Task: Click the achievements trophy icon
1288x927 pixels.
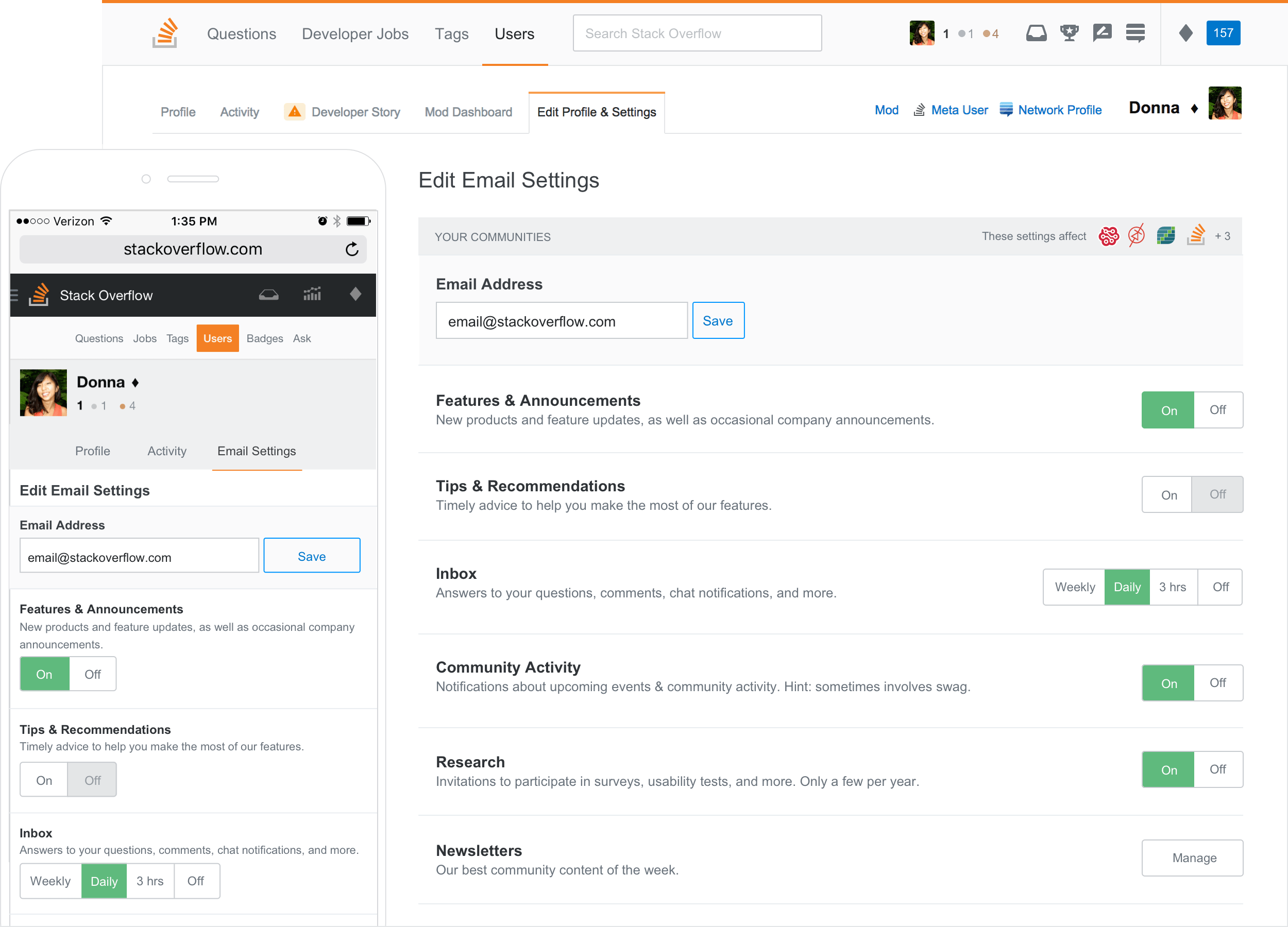Action: click(x=1069, y=33)
